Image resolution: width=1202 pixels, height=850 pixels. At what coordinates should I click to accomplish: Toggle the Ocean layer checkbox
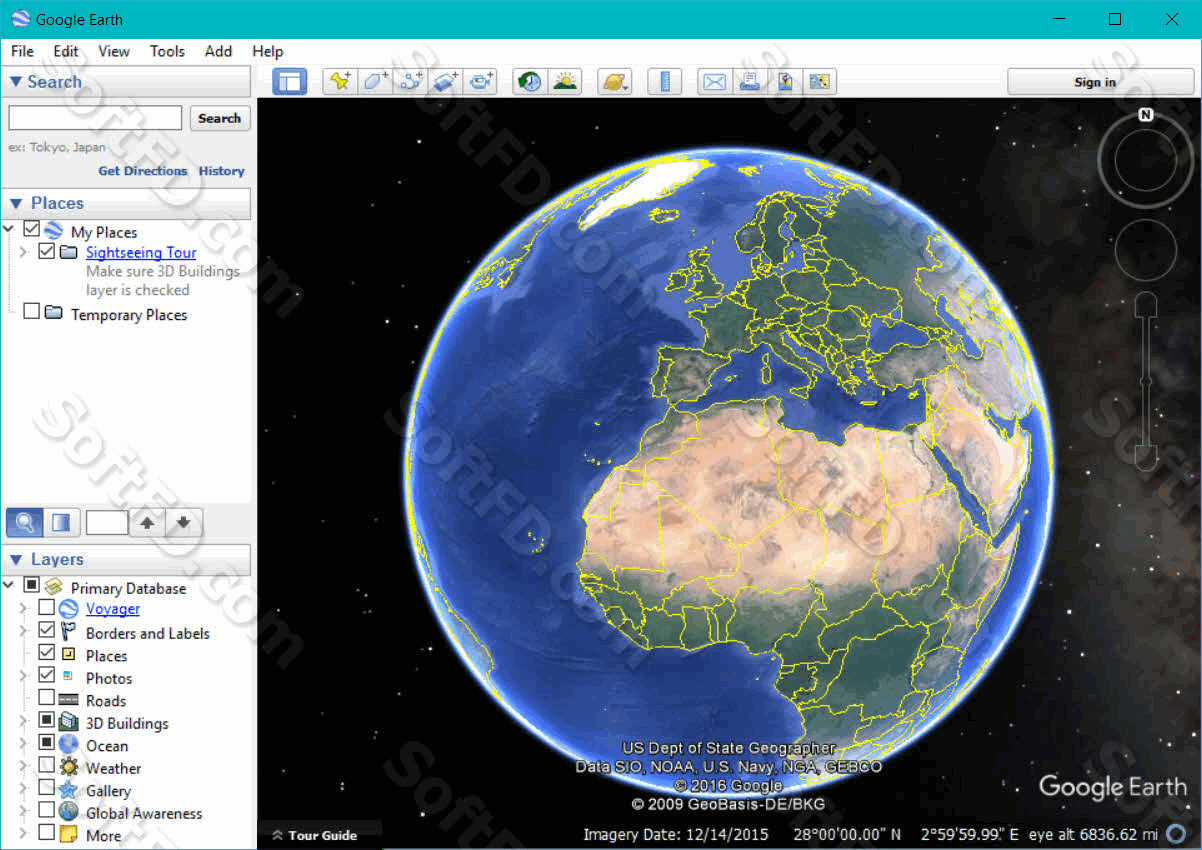(46, 742)
